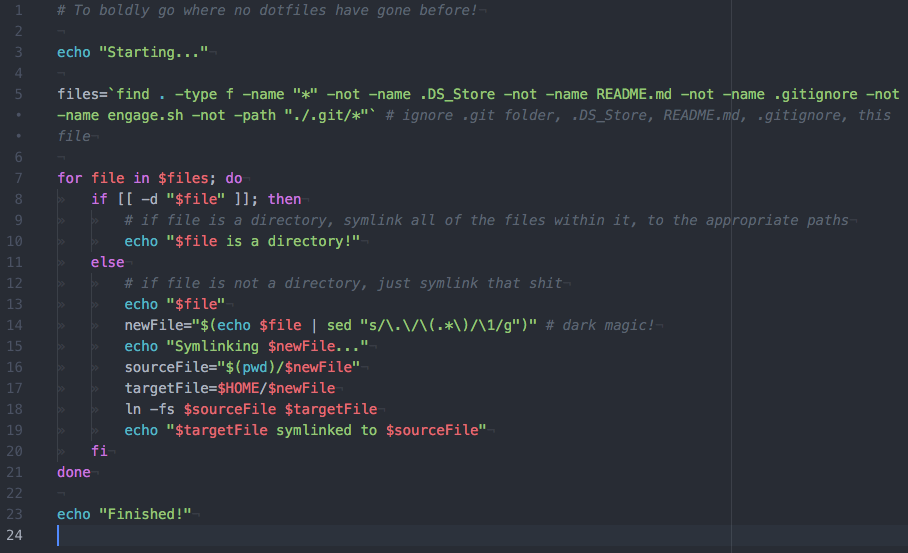Place cursor on echo "Starting..." line
908x553 pixels.
[x=133, y=52]
